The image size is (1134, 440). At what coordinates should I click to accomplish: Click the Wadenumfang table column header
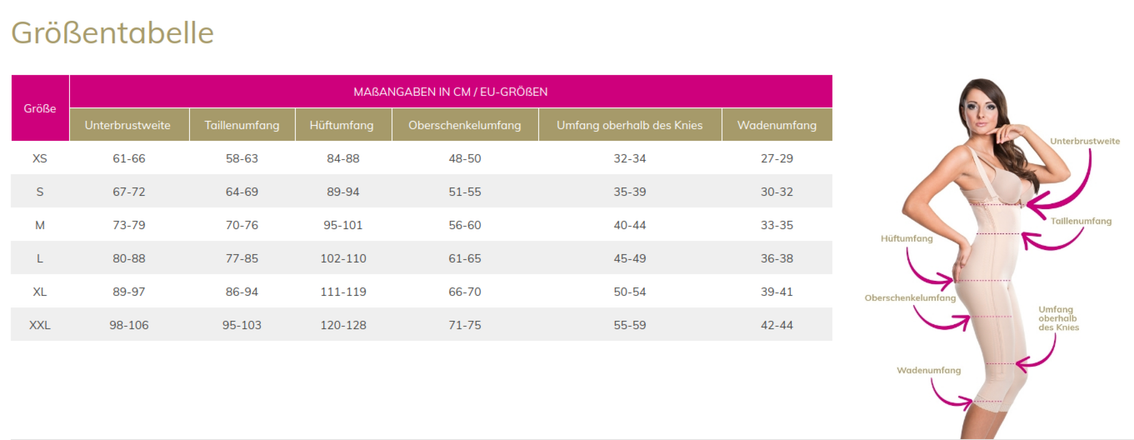tap(777, 125)
